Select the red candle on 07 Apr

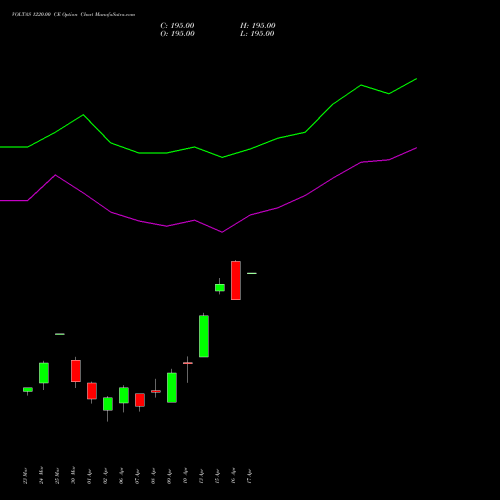click(x=140, y=400)
